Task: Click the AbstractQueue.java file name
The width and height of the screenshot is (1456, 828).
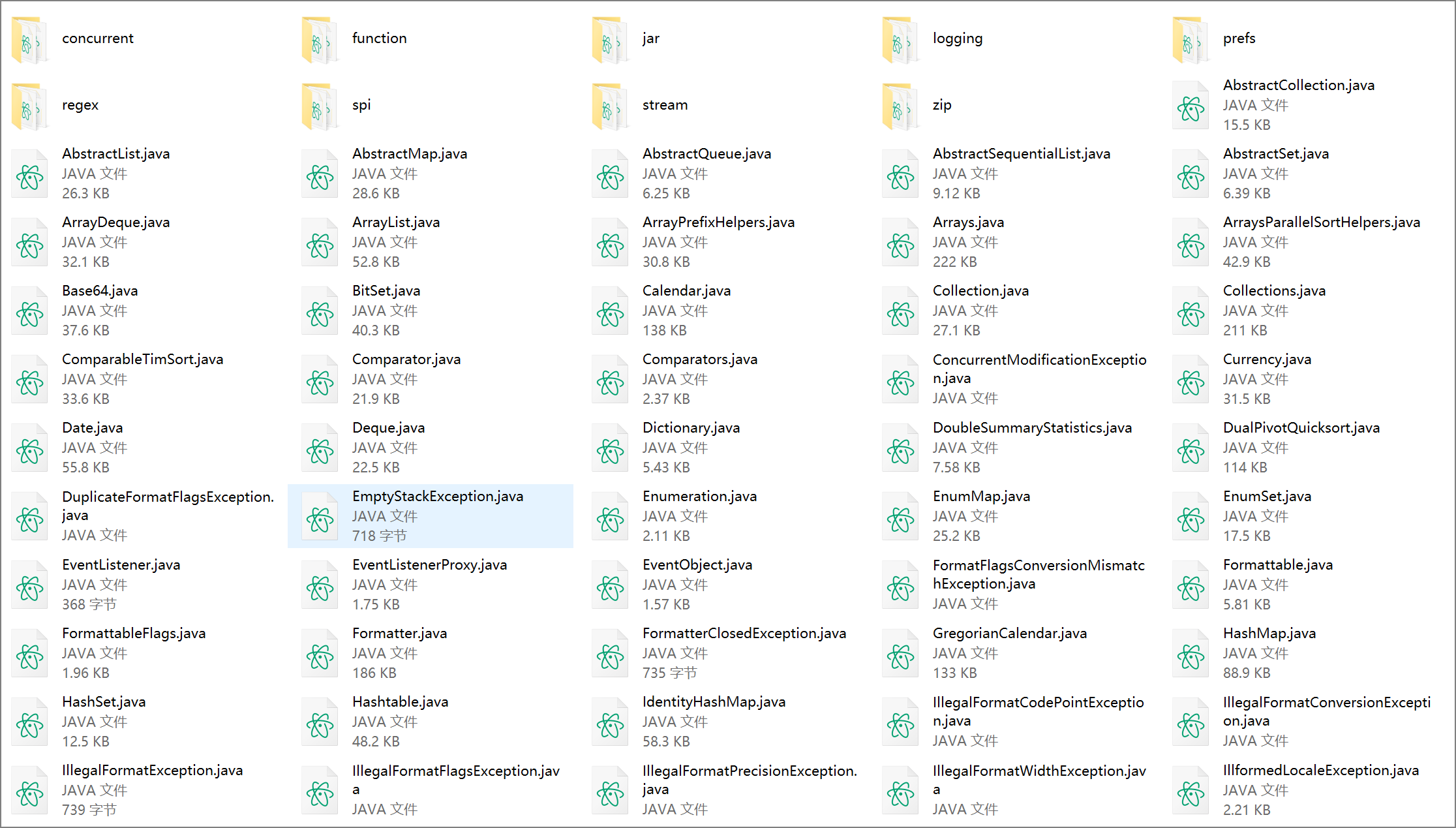Action: [x=706, y=154]
